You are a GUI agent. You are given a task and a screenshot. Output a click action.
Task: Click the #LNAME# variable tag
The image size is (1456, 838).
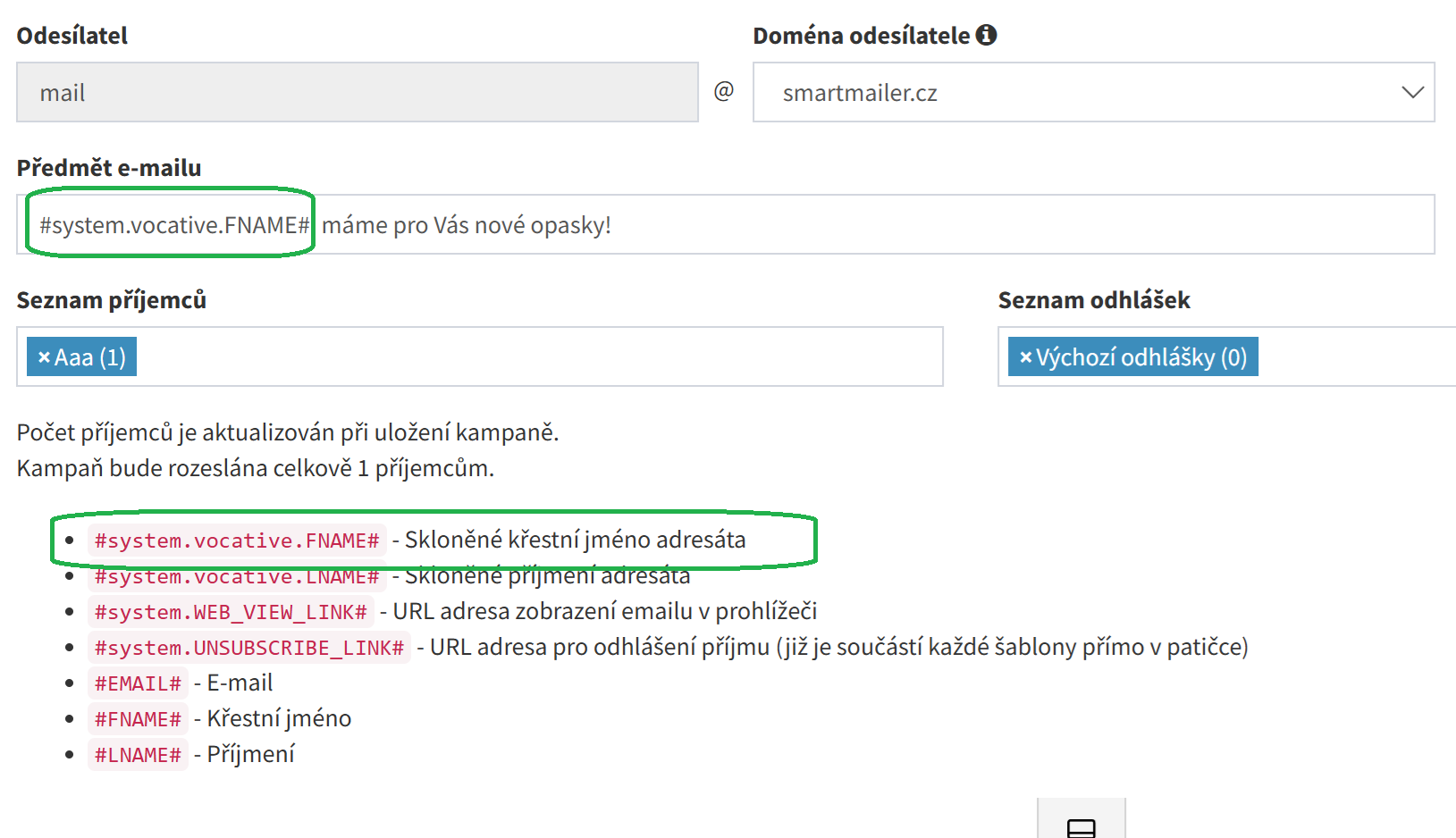[138, 755]
